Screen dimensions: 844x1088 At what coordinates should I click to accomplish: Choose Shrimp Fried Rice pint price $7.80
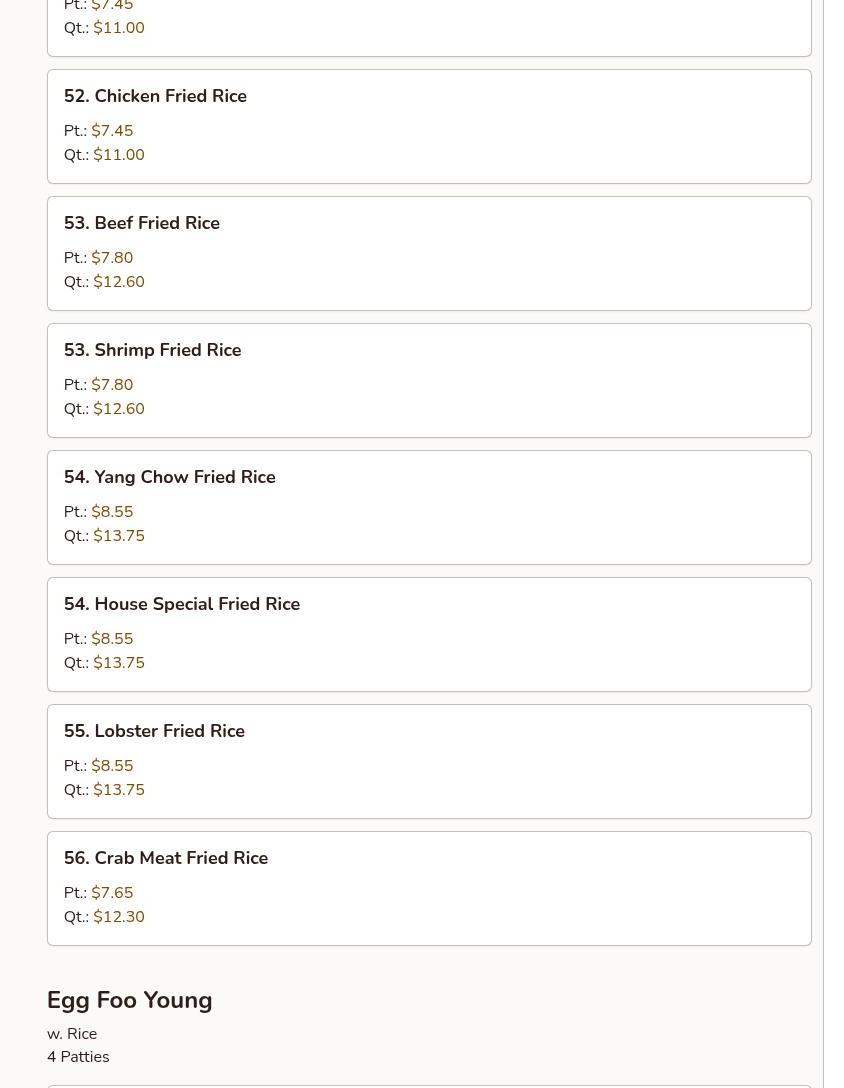pyautogui.click(x=112, y=385)
